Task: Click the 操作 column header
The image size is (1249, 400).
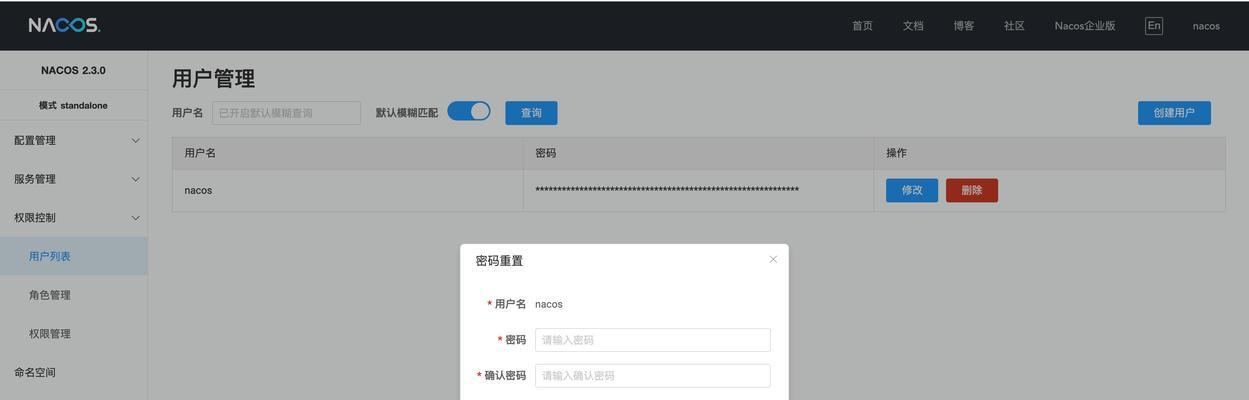Action: click(x=1049, y=153)
